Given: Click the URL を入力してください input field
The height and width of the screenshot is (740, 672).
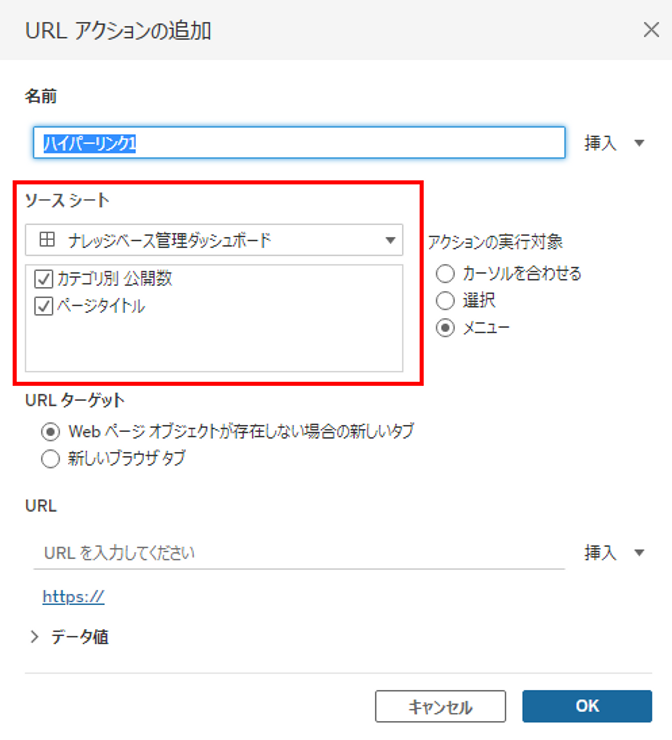Looking at the screenshot, I should 299,553.
